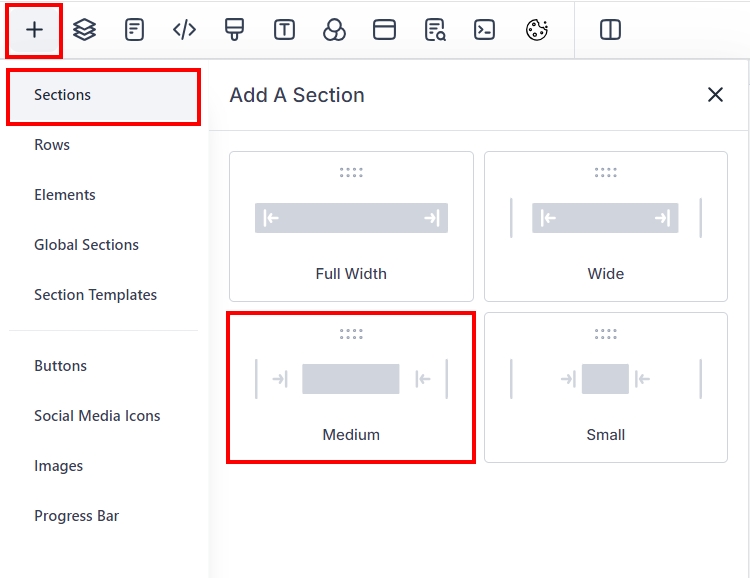
Task: Toggle the split panel layout icon
Action: tap(611, 30)
